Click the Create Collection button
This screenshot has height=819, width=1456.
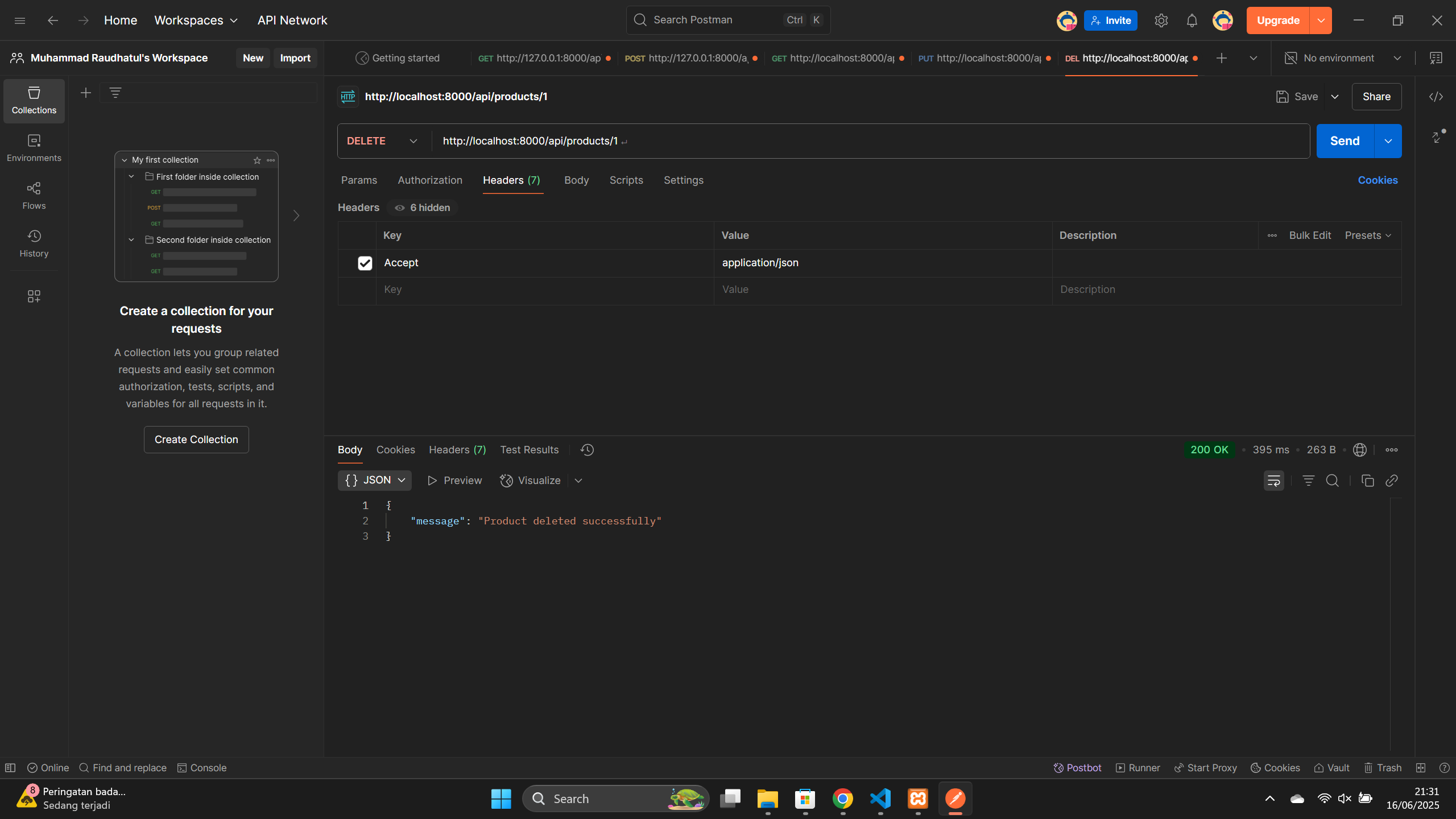(196, 440)
